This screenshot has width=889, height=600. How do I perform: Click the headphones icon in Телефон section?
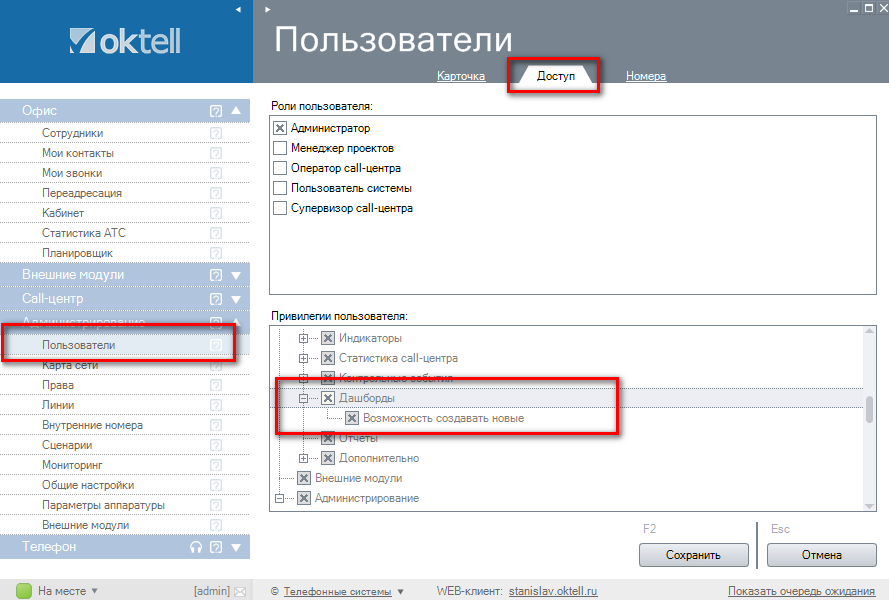click(196, 547)
